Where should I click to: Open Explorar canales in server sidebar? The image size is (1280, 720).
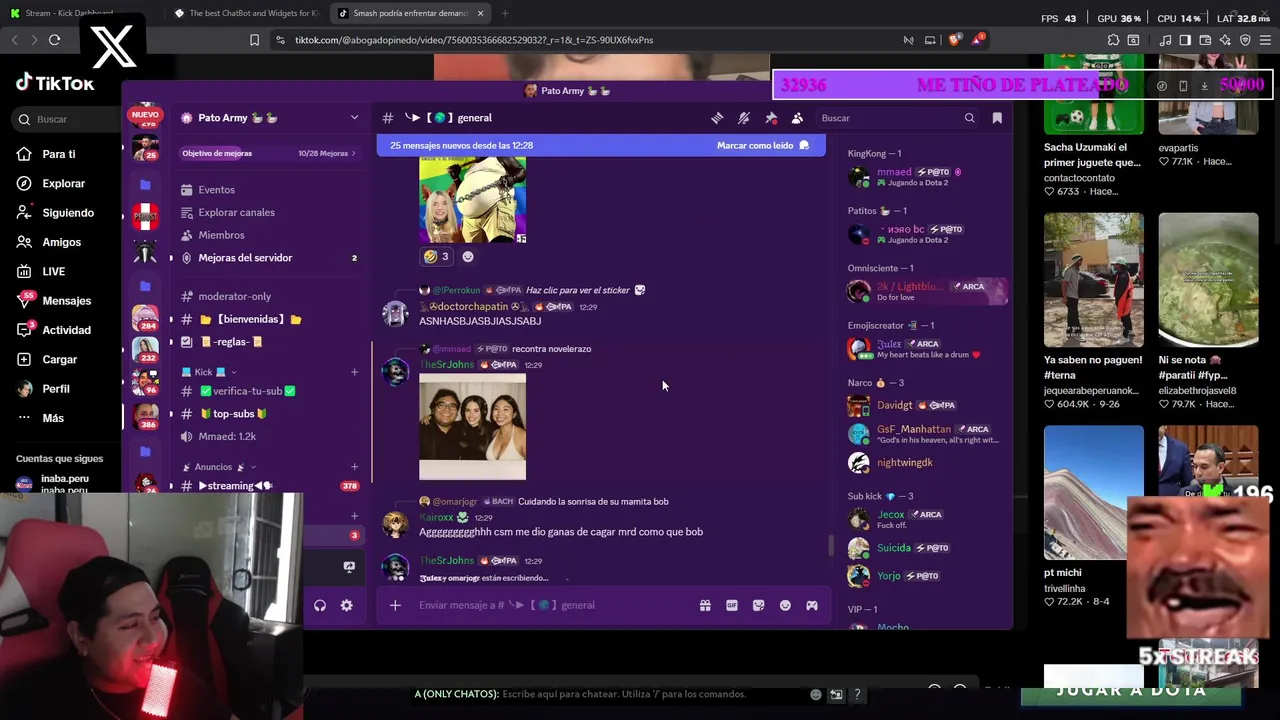coord(236,212)
